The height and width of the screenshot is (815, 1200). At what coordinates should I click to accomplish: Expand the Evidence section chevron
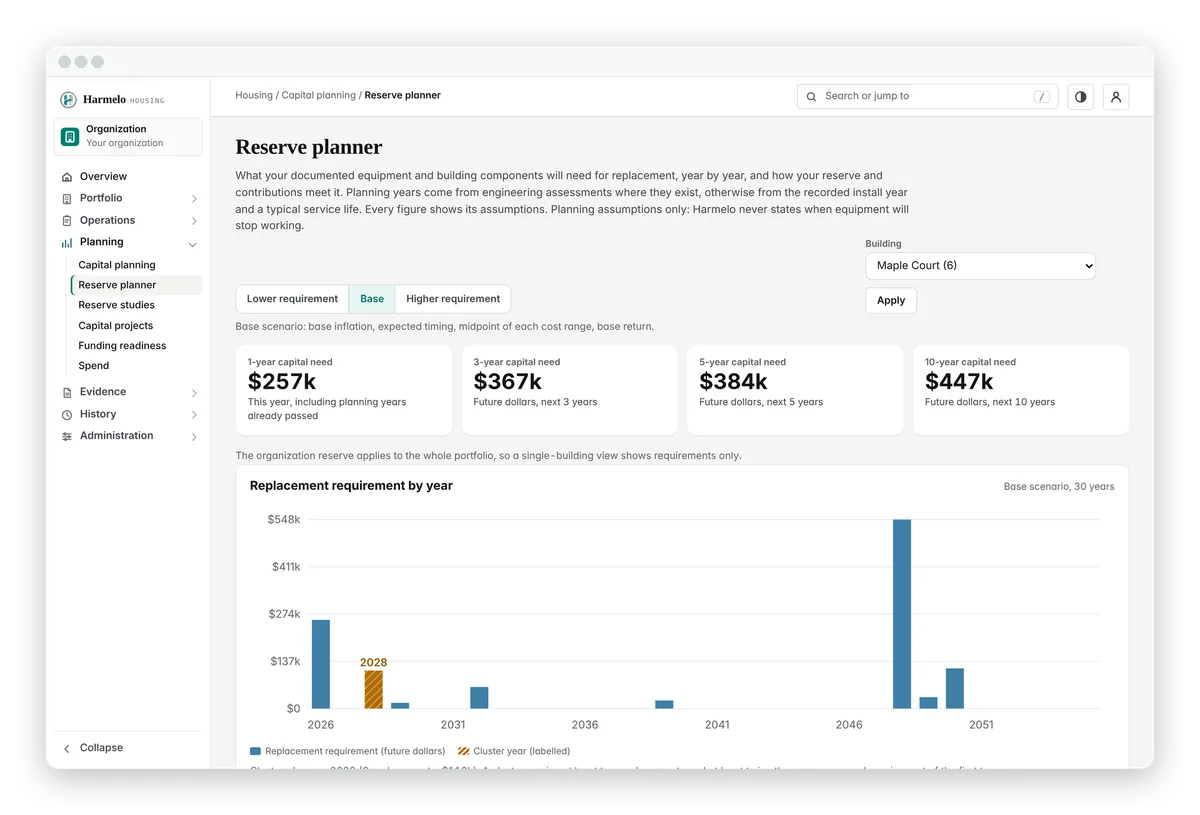(194, 393)
